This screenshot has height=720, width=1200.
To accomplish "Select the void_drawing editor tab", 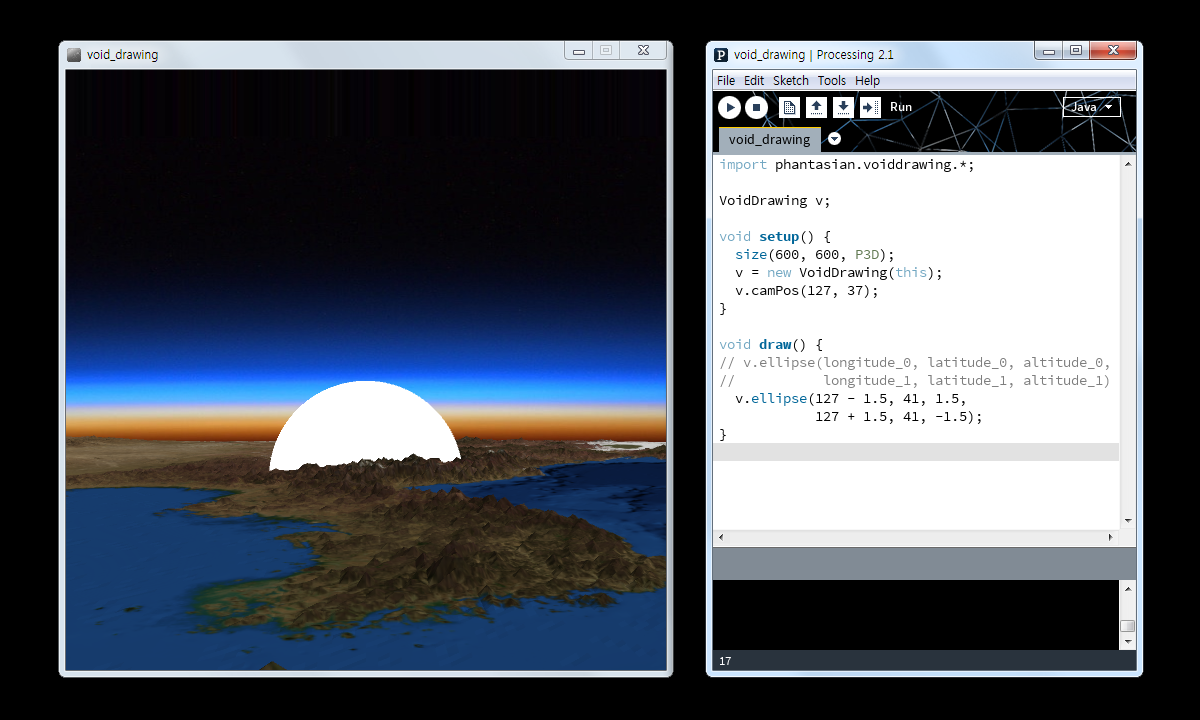I will 769,139.
